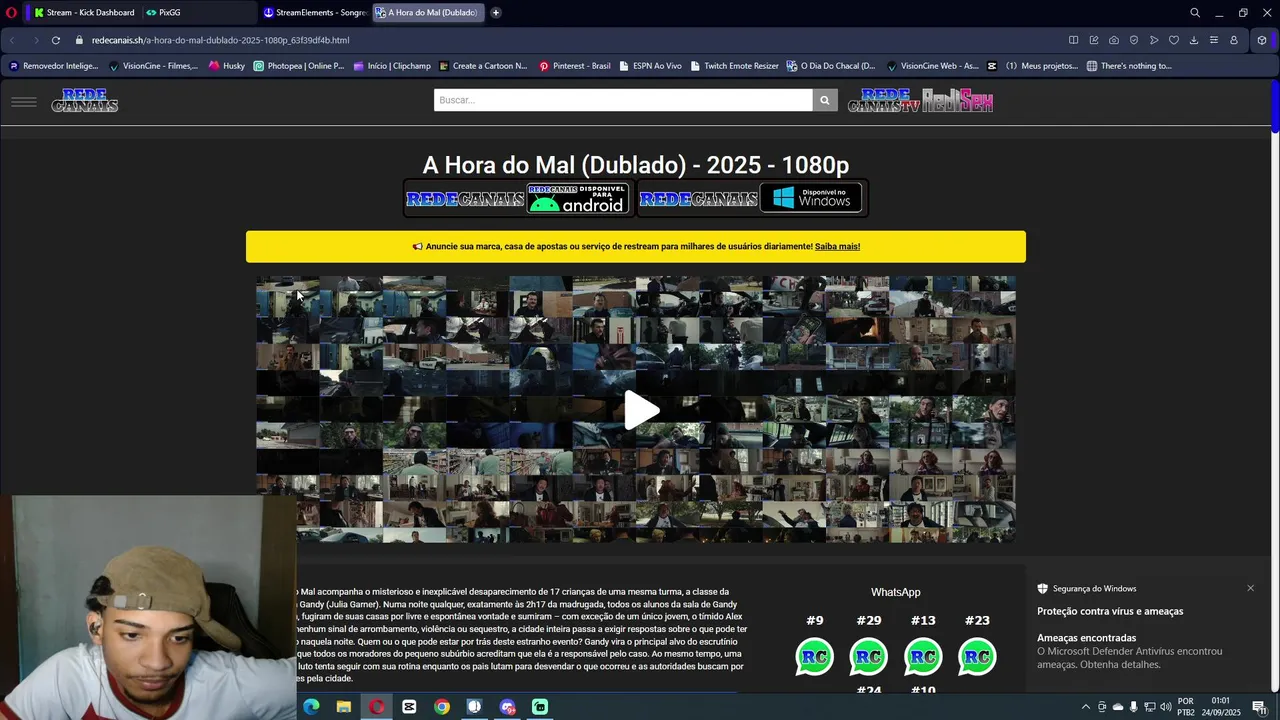Go back to previous page
Viewport: 1280px width, 720px height.
click(12, 40)
